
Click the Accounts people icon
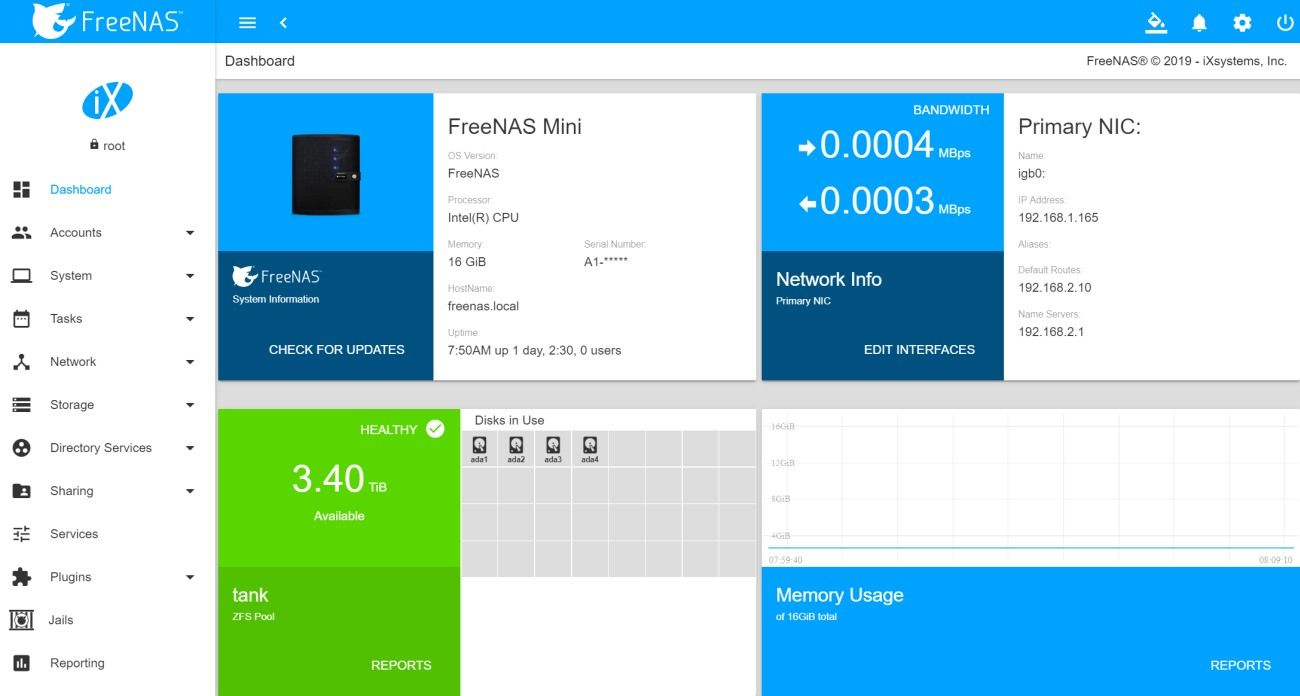point(21,232)
